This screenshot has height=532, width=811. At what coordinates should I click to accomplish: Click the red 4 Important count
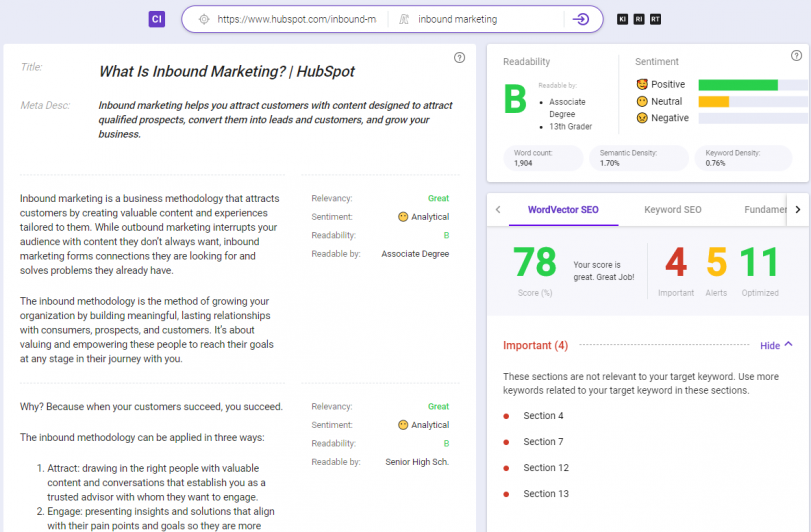click(x=676, y=262)
